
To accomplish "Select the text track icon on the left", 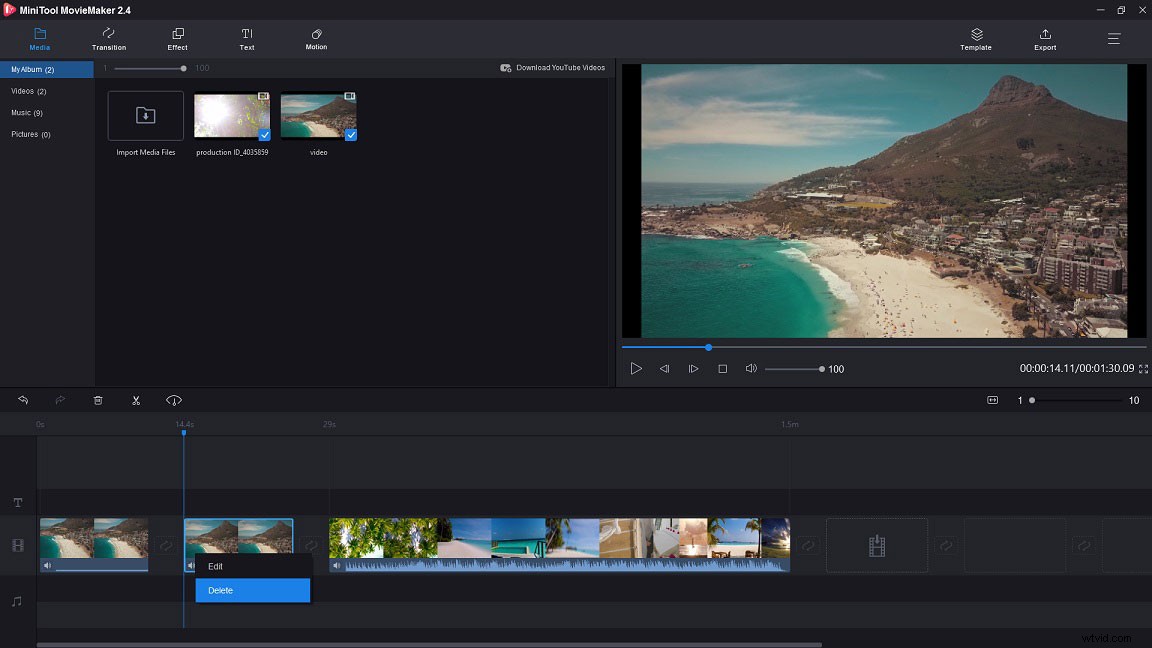I will [17, 503].
